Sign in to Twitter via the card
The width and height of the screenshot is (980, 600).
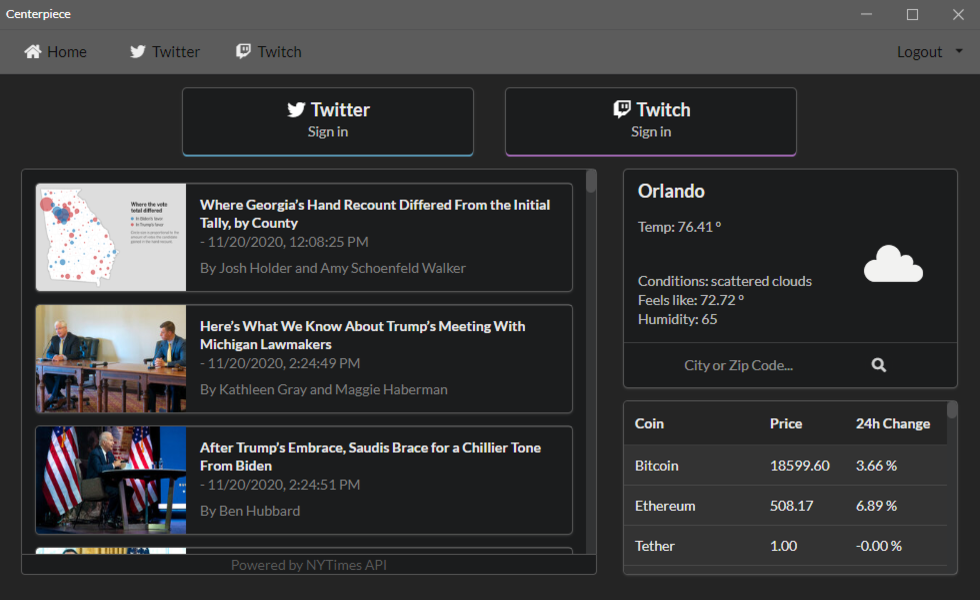[x=328, y=121]
